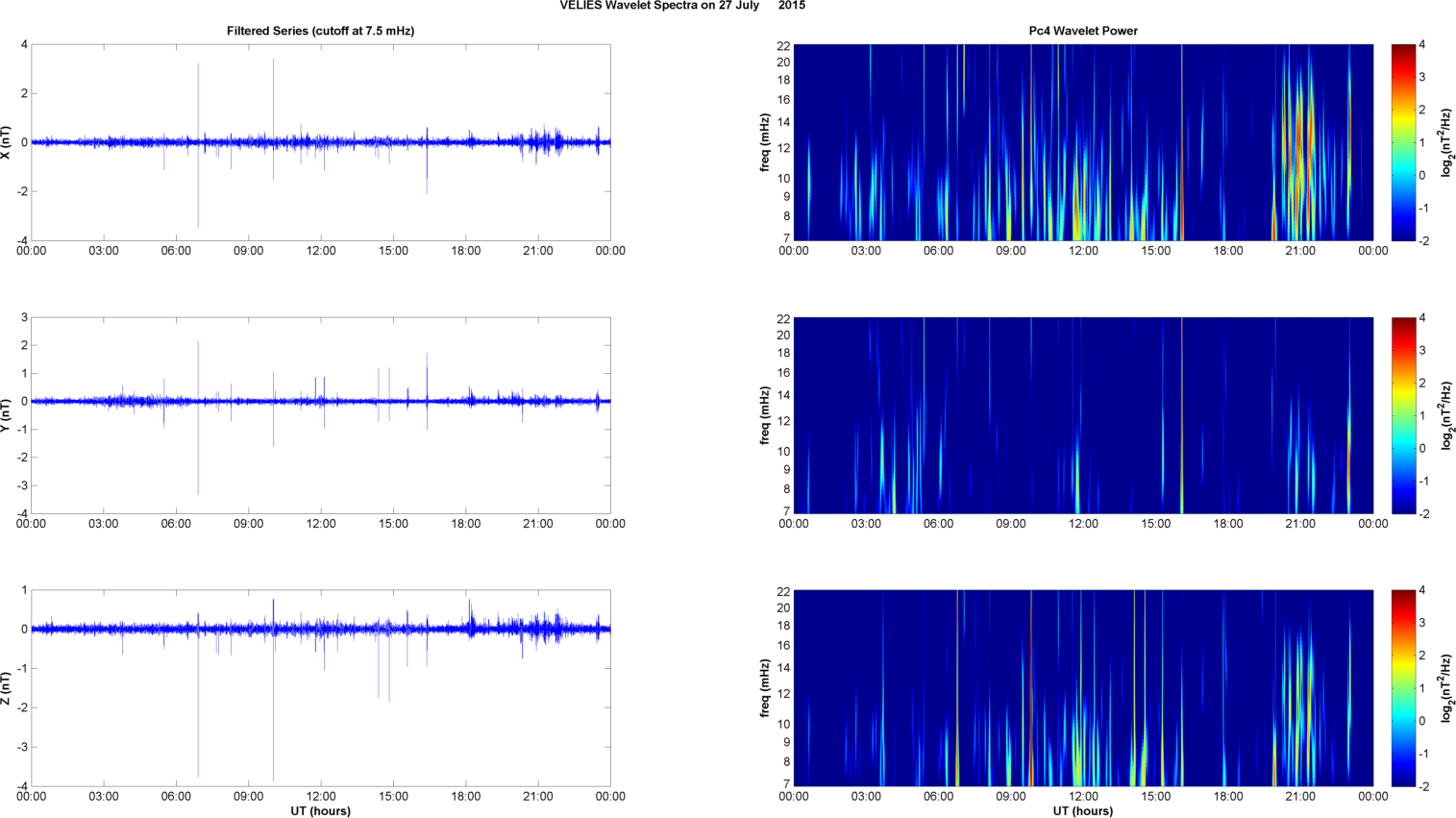This screenshot has height=818, width=1456.
Task: Click freq (mHz) label of top spectrogram
Action: [x=765, y=142]
